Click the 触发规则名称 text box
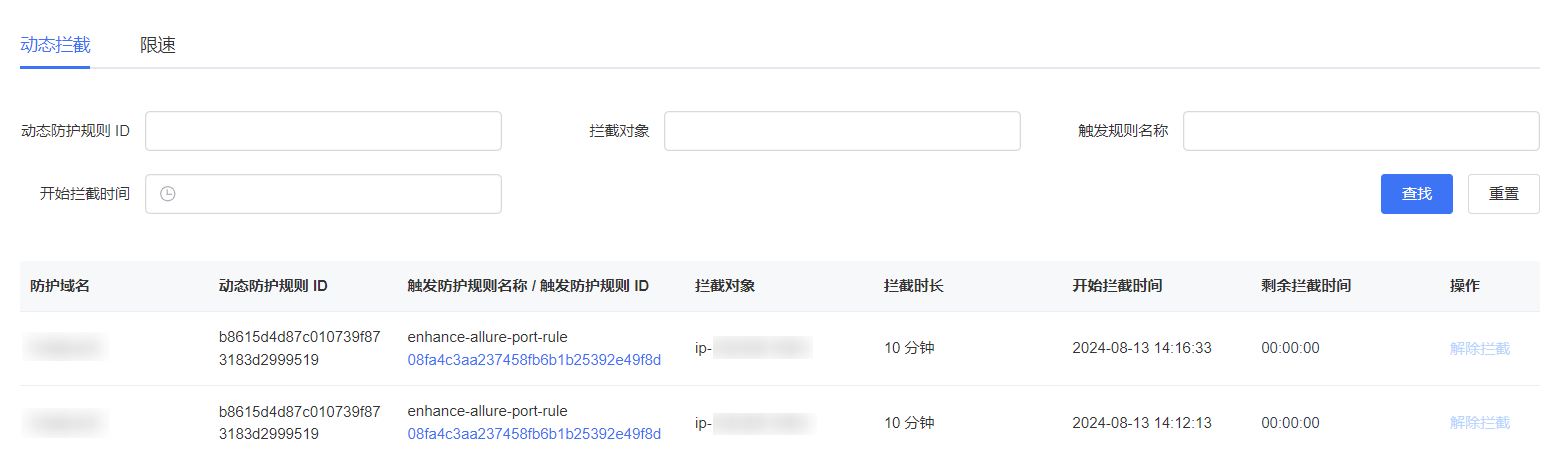This screenshot has height=460, width=1562. (1360, 131)
